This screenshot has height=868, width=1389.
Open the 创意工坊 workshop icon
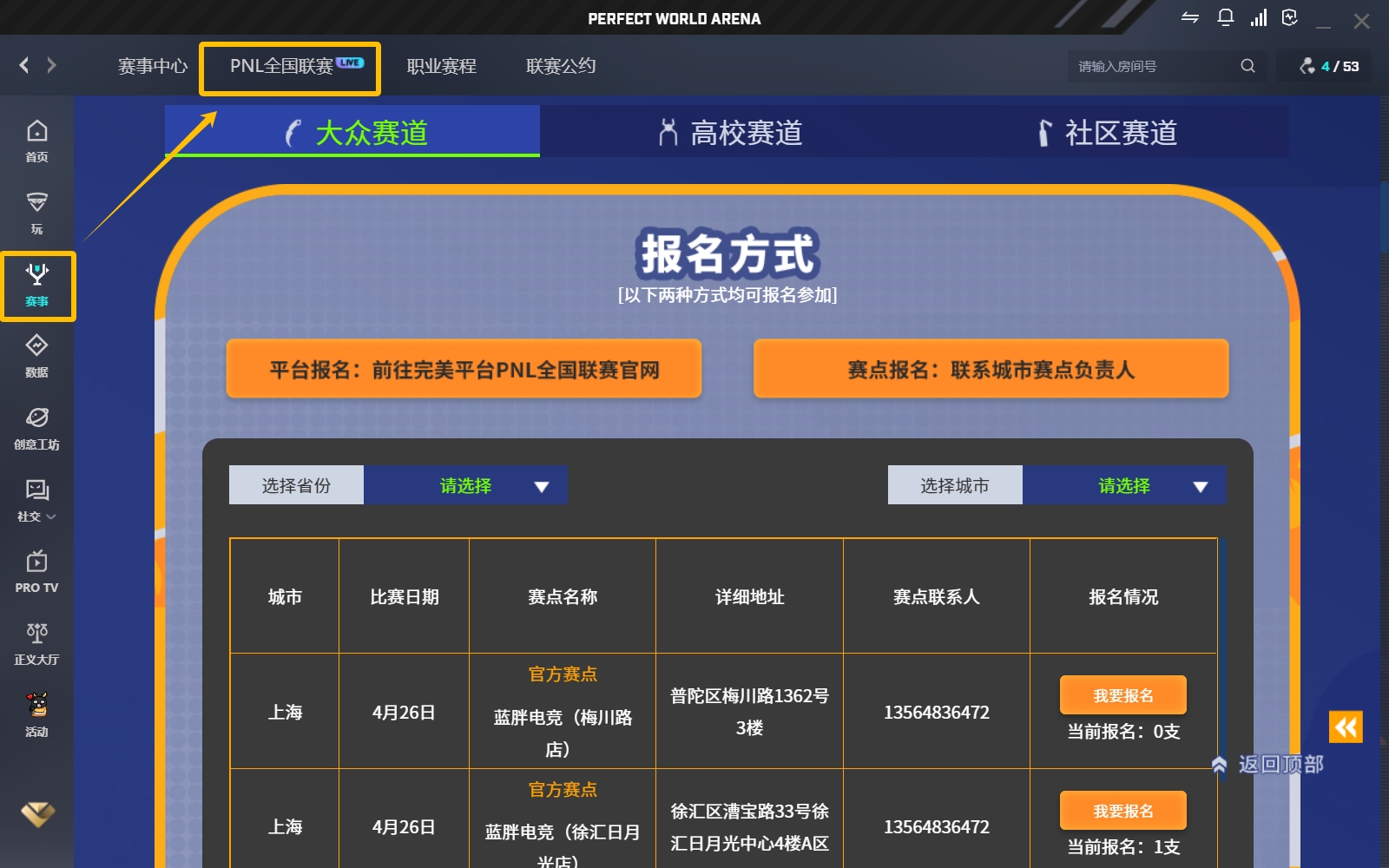click(x=36, y=428)
